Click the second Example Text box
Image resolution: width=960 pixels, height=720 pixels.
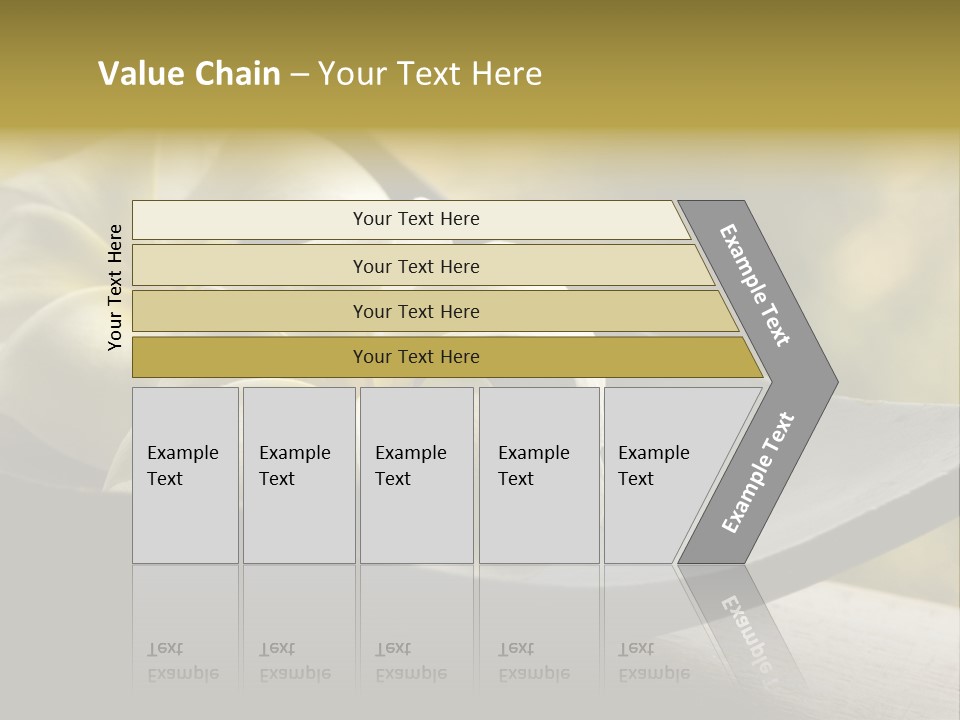(x=298, y=475)
